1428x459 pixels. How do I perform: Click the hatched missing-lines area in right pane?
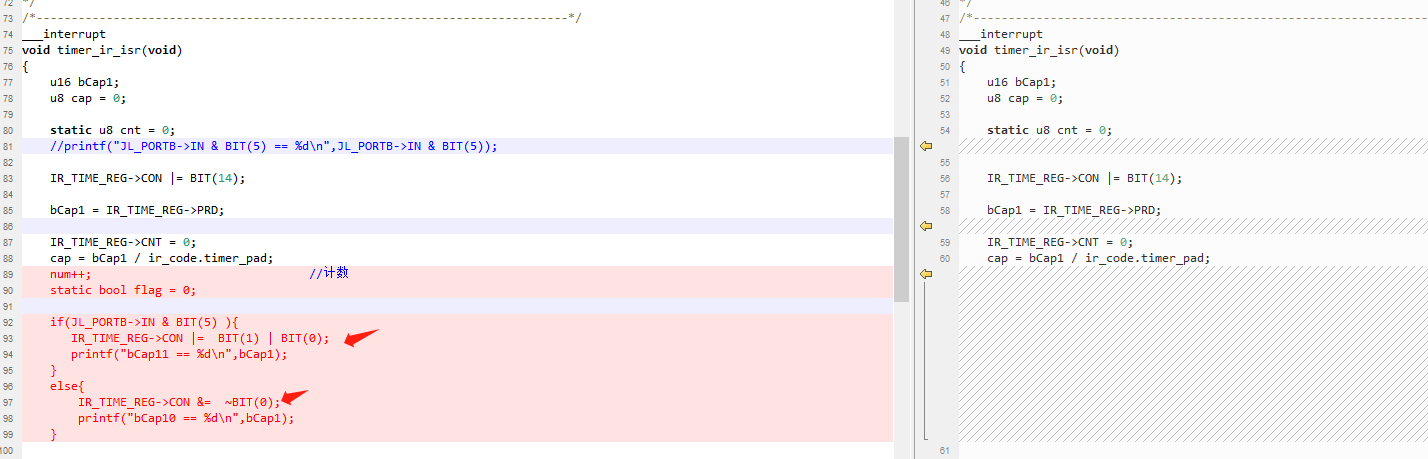(x=1193, y=354)
